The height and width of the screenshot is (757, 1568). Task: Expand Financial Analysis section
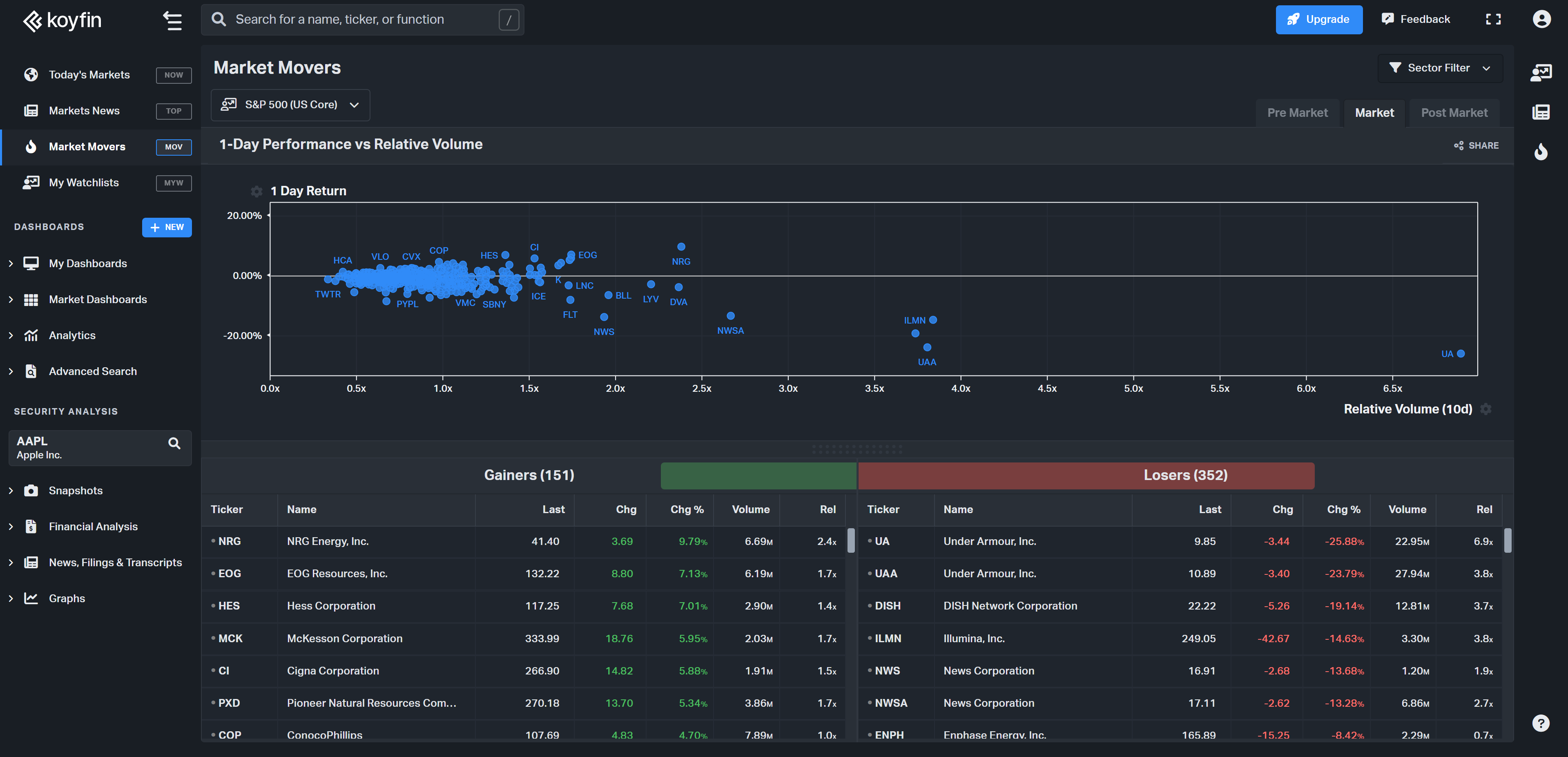11,527
